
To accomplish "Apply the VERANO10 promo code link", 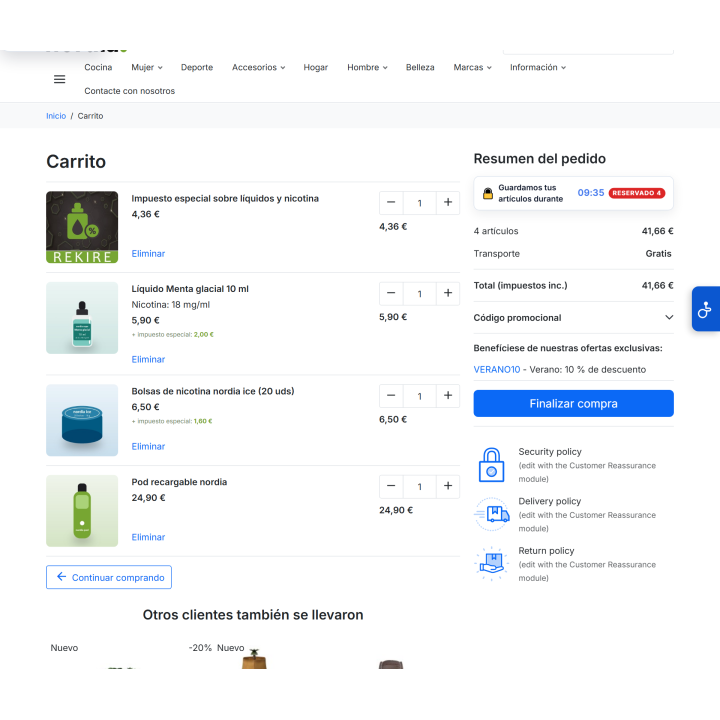I will tap(497, 370).
